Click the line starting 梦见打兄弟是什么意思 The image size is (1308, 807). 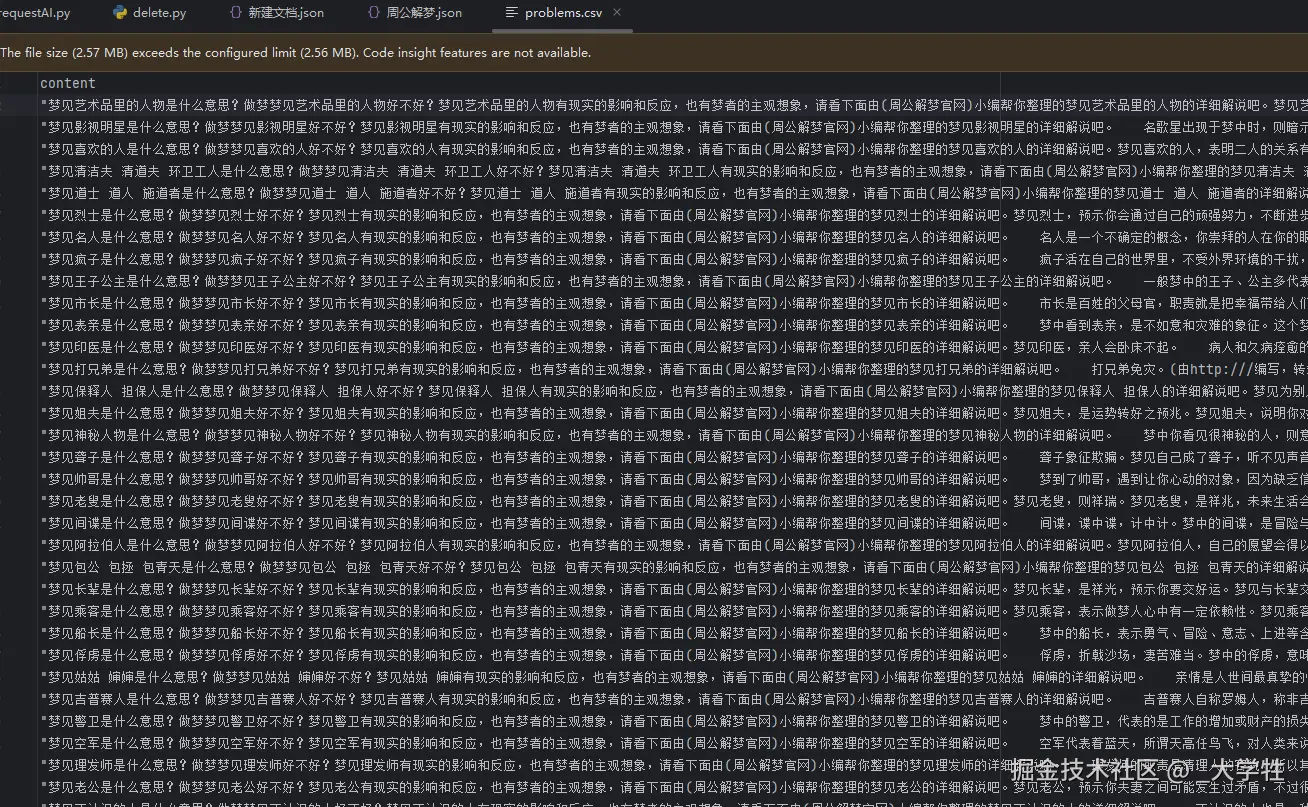674,369
